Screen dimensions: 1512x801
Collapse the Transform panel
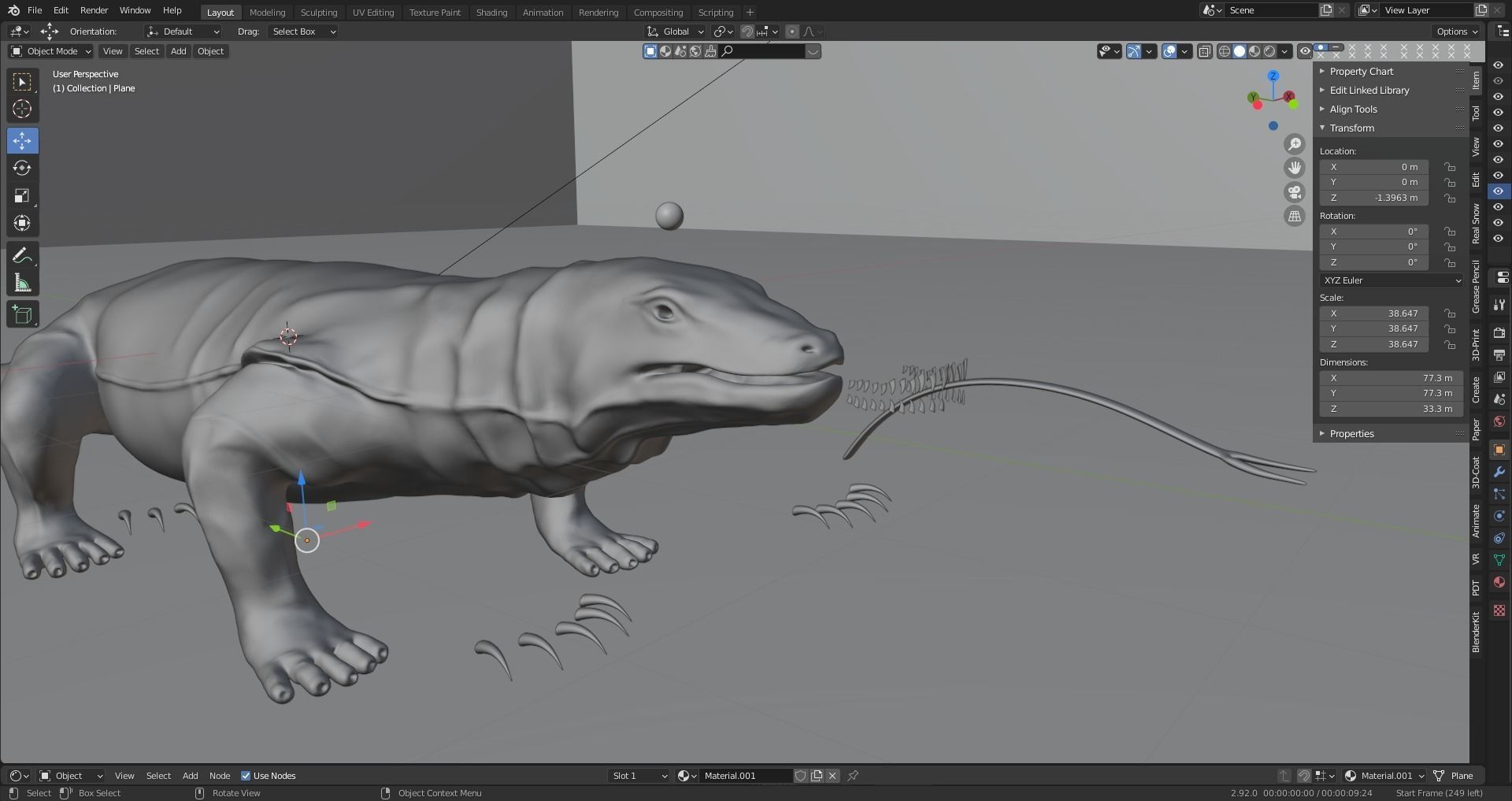tap(1391, 128)
